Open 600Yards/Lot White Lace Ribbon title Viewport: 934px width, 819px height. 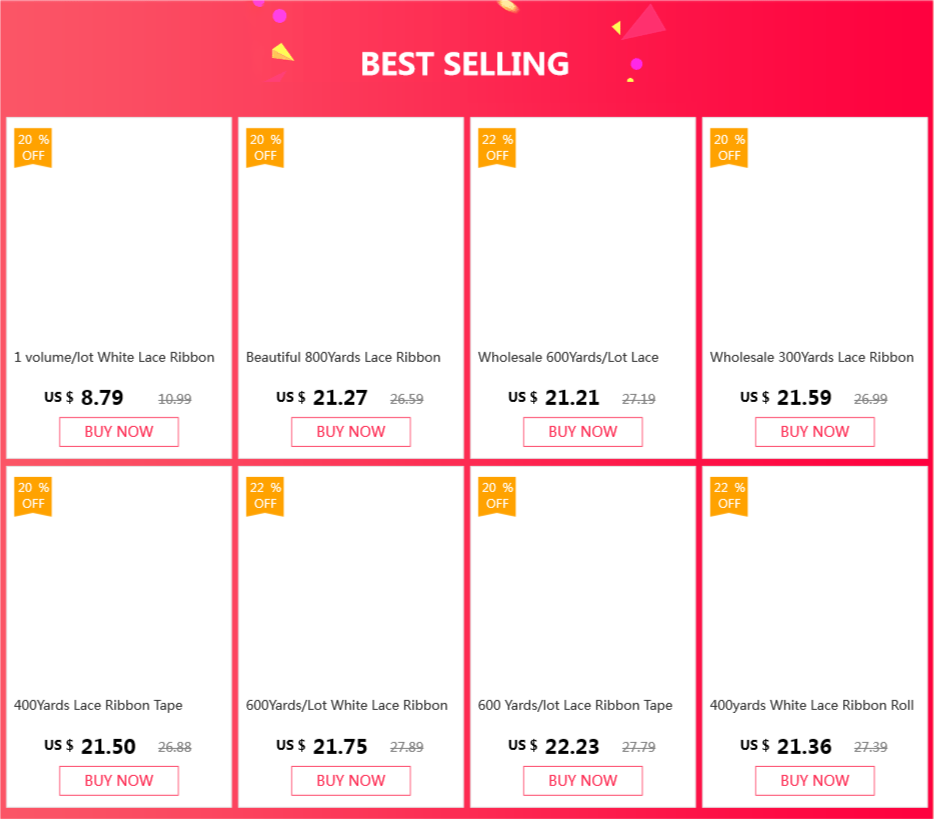pos(347,705)
